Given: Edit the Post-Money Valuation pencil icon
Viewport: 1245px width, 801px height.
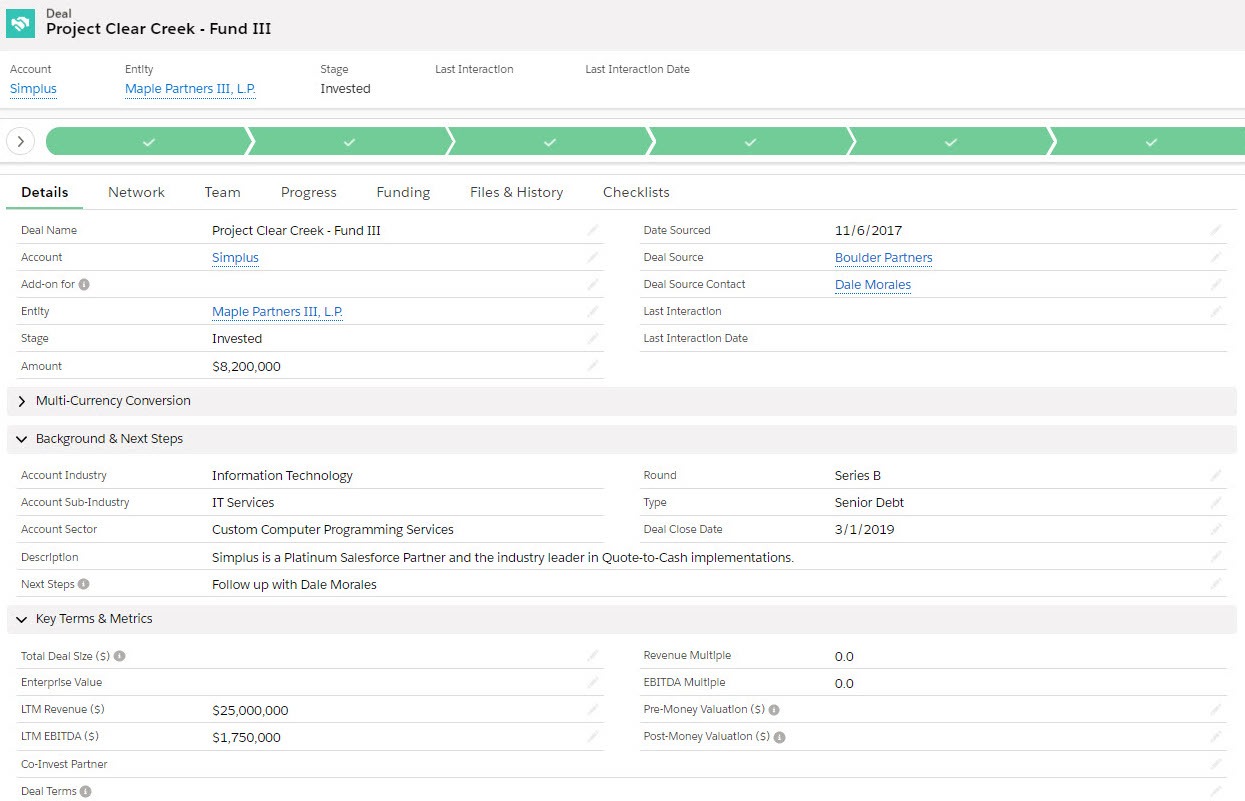Looking at the screenshot, I should (1216, 736).
